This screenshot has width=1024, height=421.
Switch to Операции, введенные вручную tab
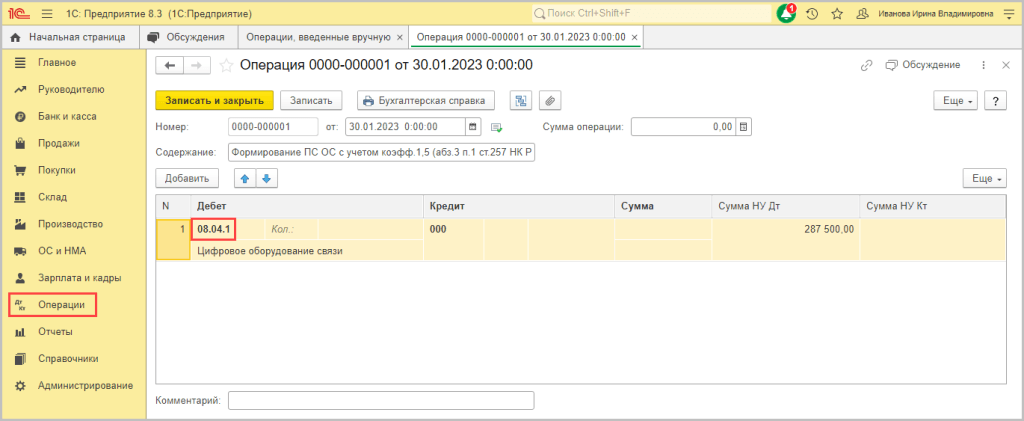(317, 37)
